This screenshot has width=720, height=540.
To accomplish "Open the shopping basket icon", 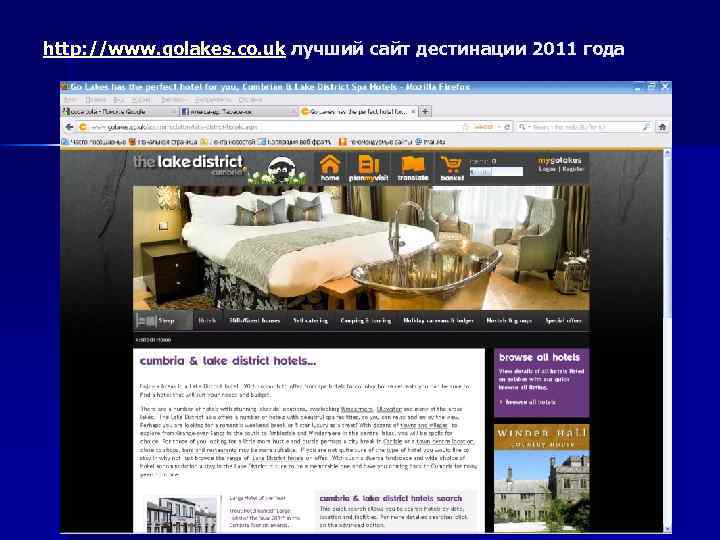I will [x=451, y=168].
